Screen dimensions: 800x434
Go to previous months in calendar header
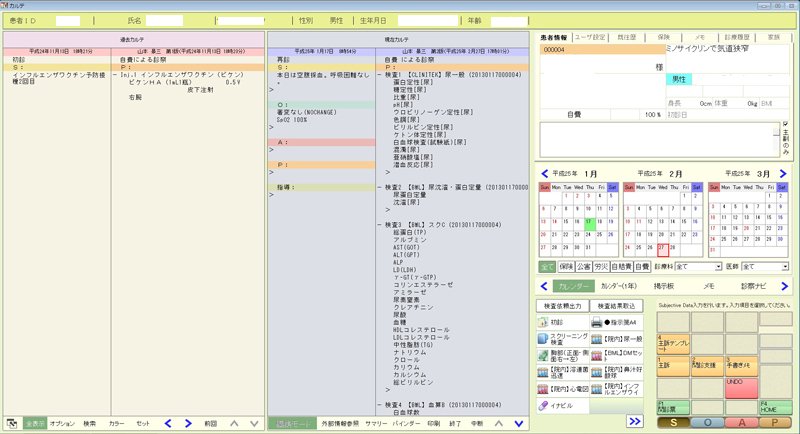pyautogui.click(x=544, y=173)
